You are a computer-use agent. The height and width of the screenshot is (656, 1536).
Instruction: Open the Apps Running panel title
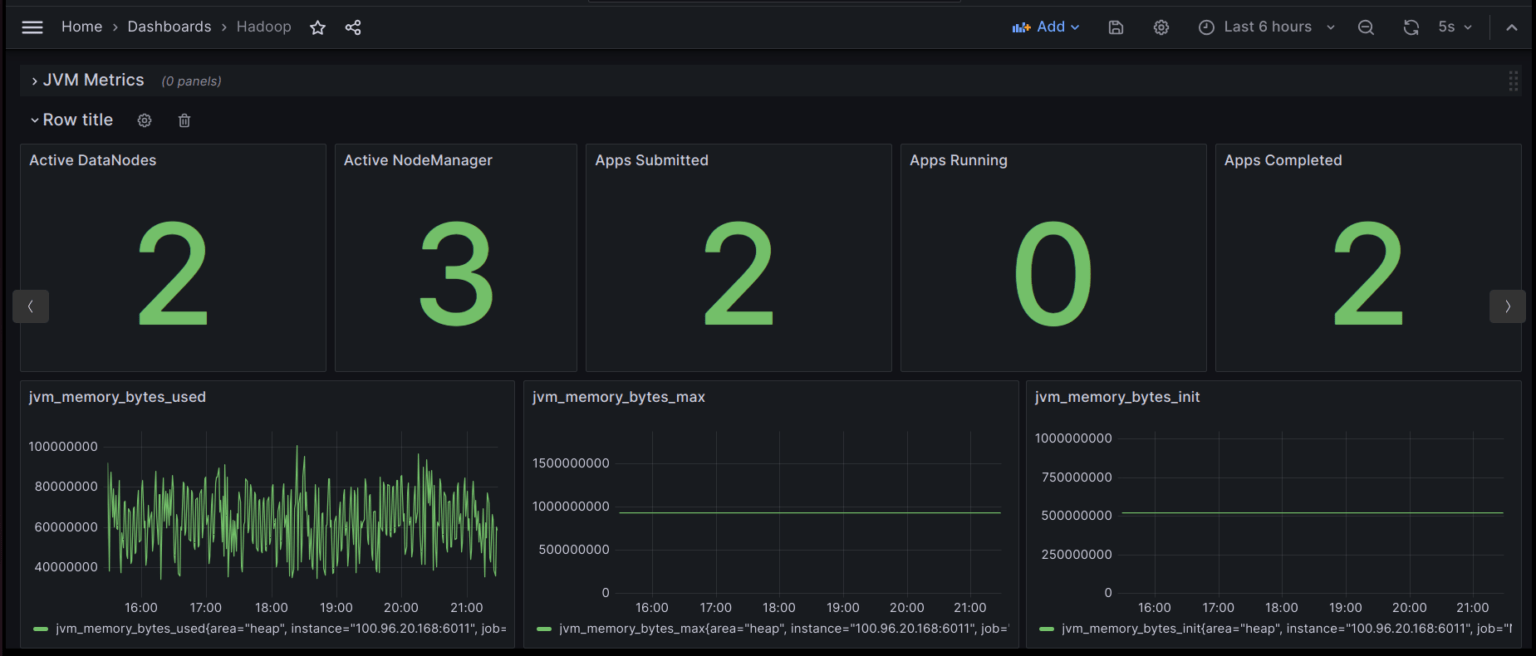(958, 160)
